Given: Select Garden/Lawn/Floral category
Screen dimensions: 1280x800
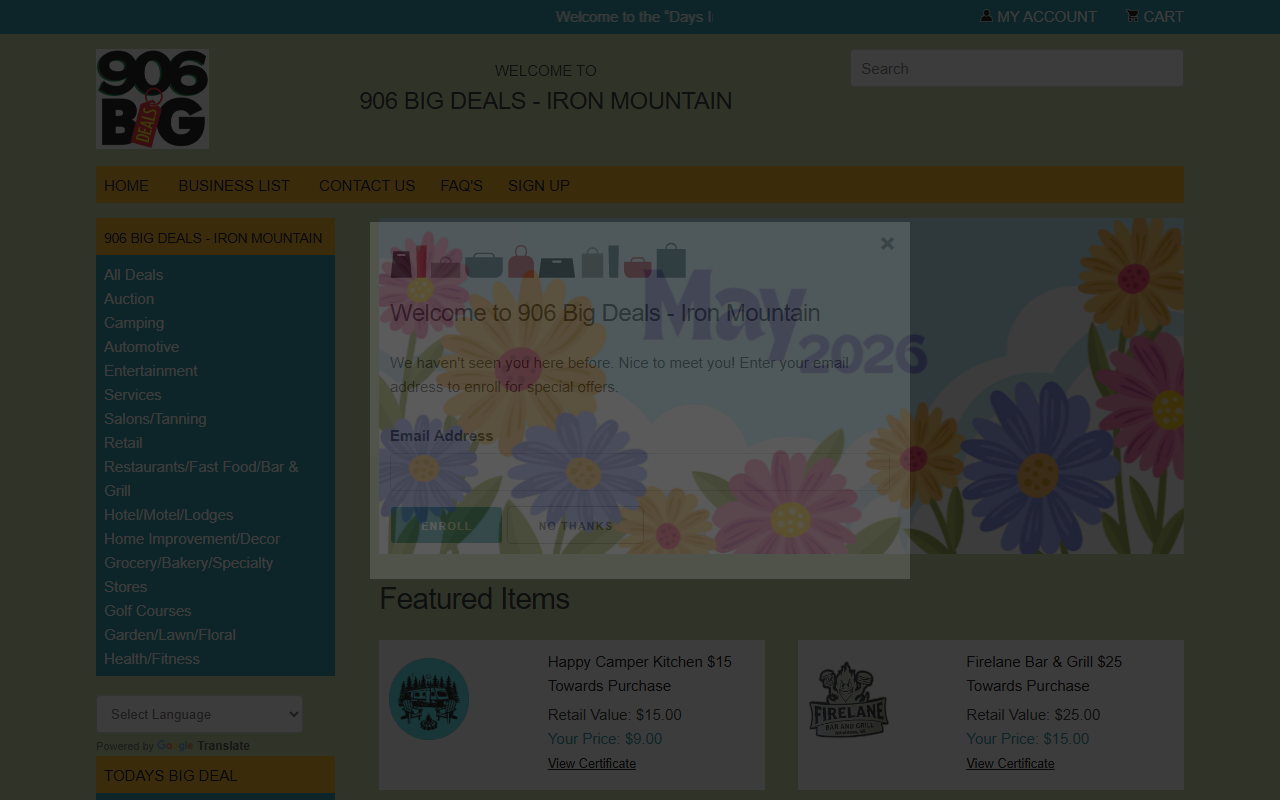Looking at the screenshot, I should click(x=170, y=635).
